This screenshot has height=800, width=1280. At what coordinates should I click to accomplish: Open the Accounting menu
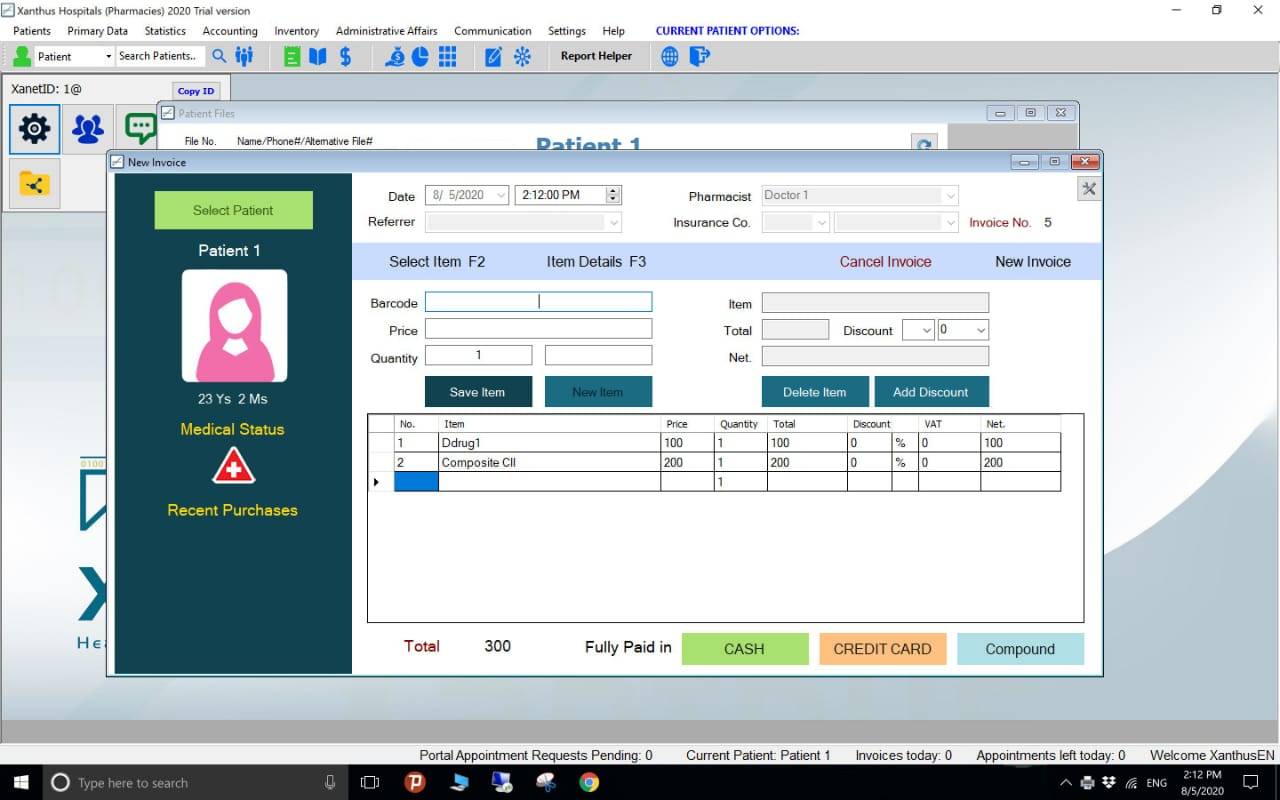(230, 31)
